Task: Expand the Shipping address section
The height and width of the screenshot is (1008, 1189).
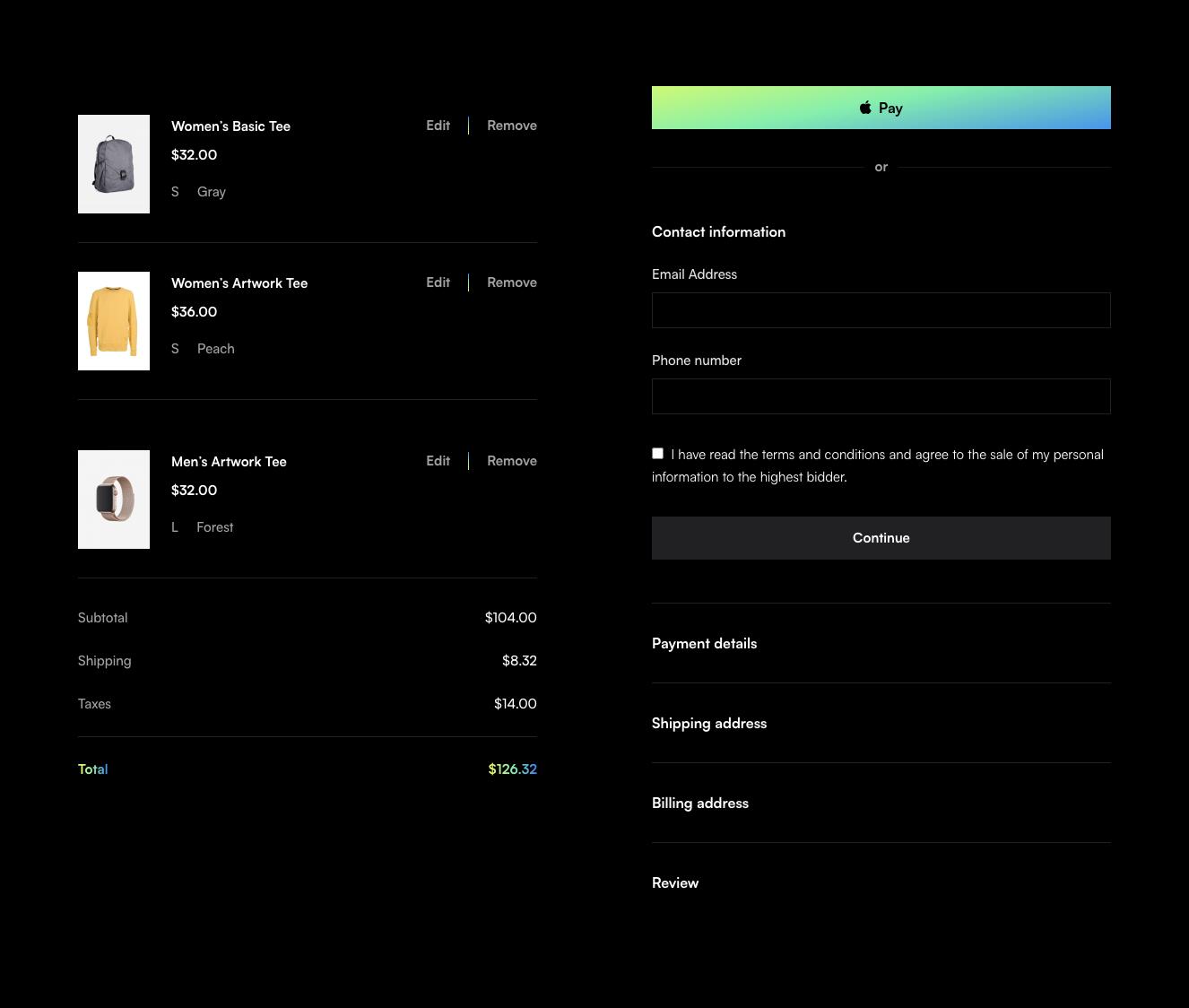Action: click(708, 724)
